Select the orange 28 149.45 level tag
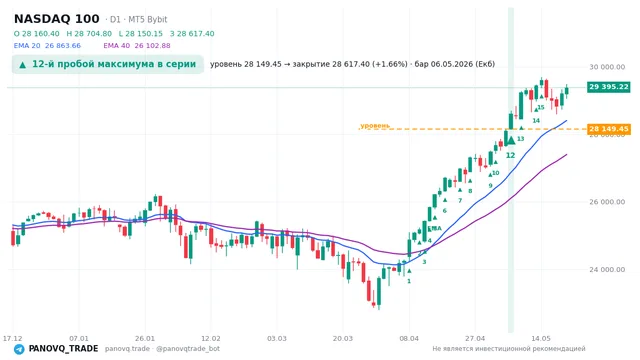The image size is (640, 360). tap(609, 129)
